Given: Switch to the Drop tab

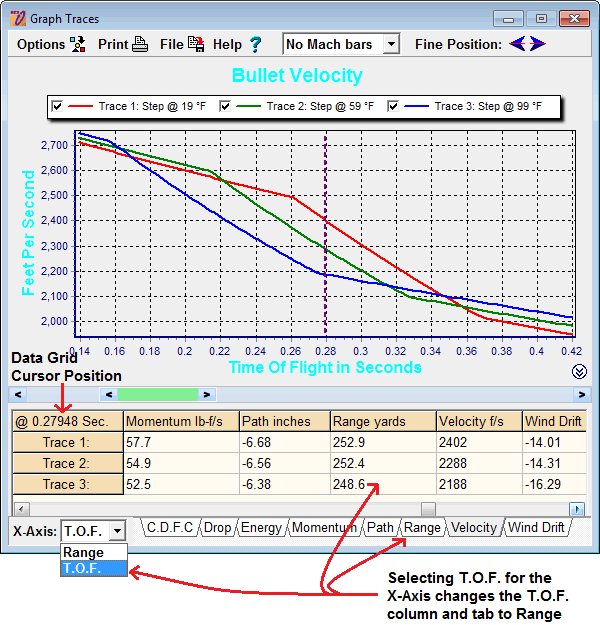Looking at the screenshot, I should click(x=218, y=528).
